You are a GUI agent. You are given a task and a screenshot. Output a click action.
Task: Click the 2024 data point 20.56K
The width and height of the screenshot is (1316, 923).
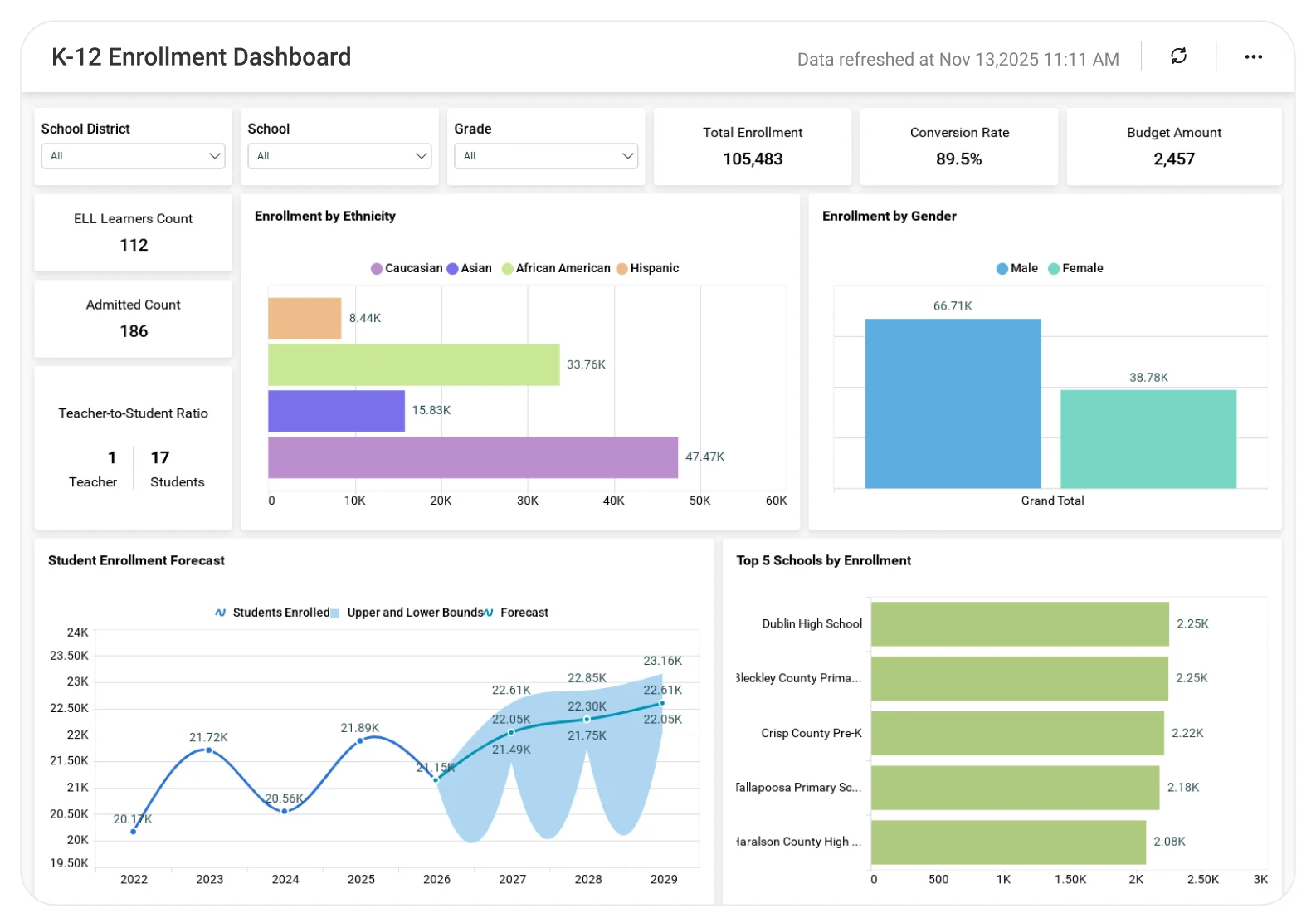click(285, 811)
